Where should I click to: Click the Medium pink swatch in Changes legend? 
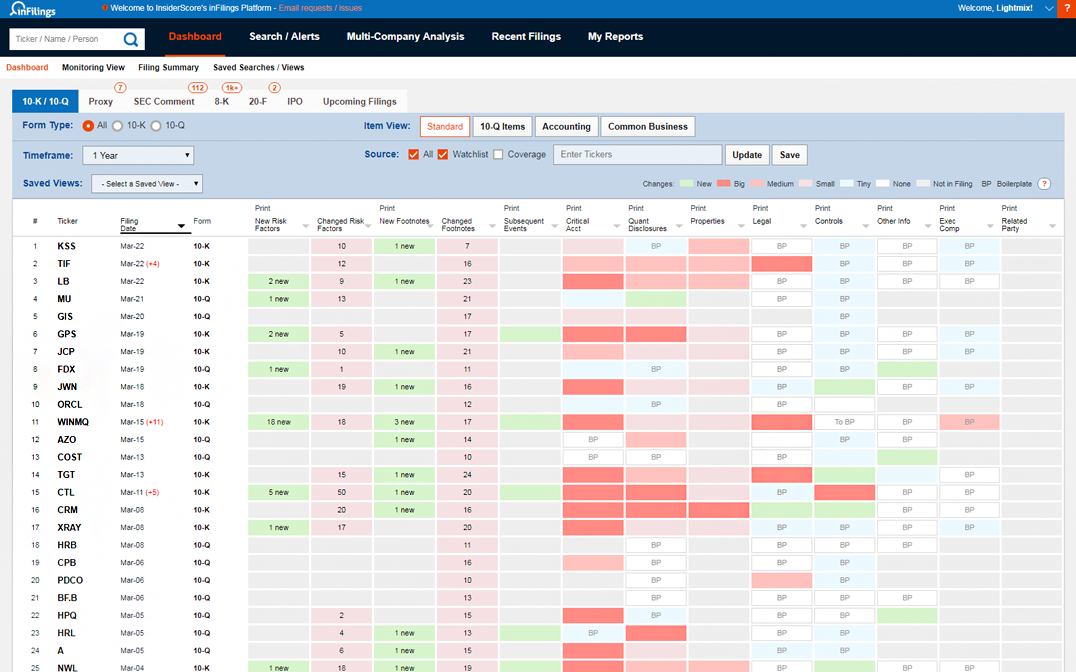tap(757, 184)
